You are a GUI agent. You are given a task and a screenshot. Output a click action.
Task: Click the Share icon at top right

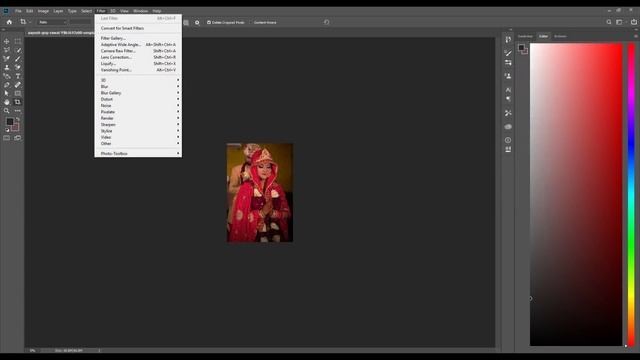(633, 22)
